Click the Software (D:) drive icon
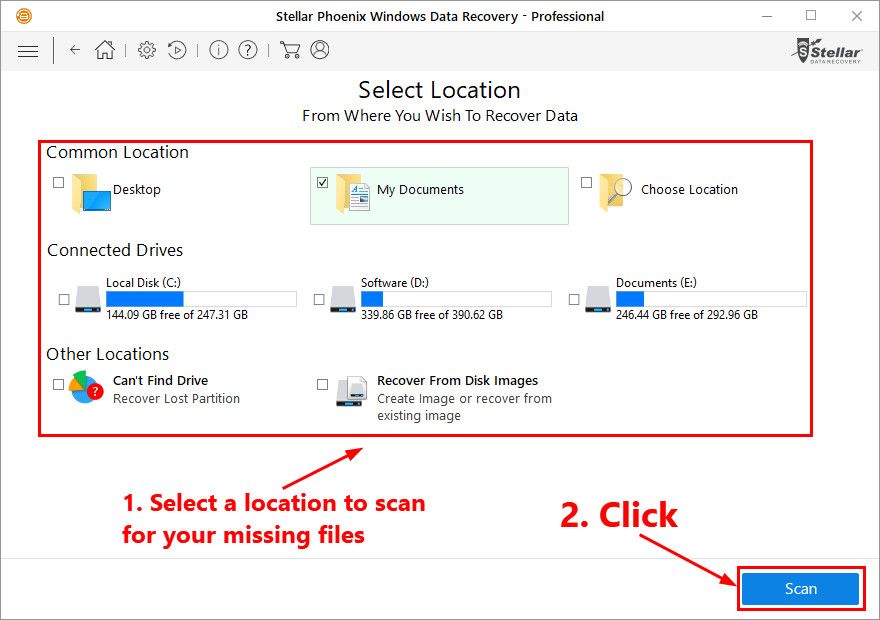880x620 pixels. pyautogui.click(x=343, y=299)
